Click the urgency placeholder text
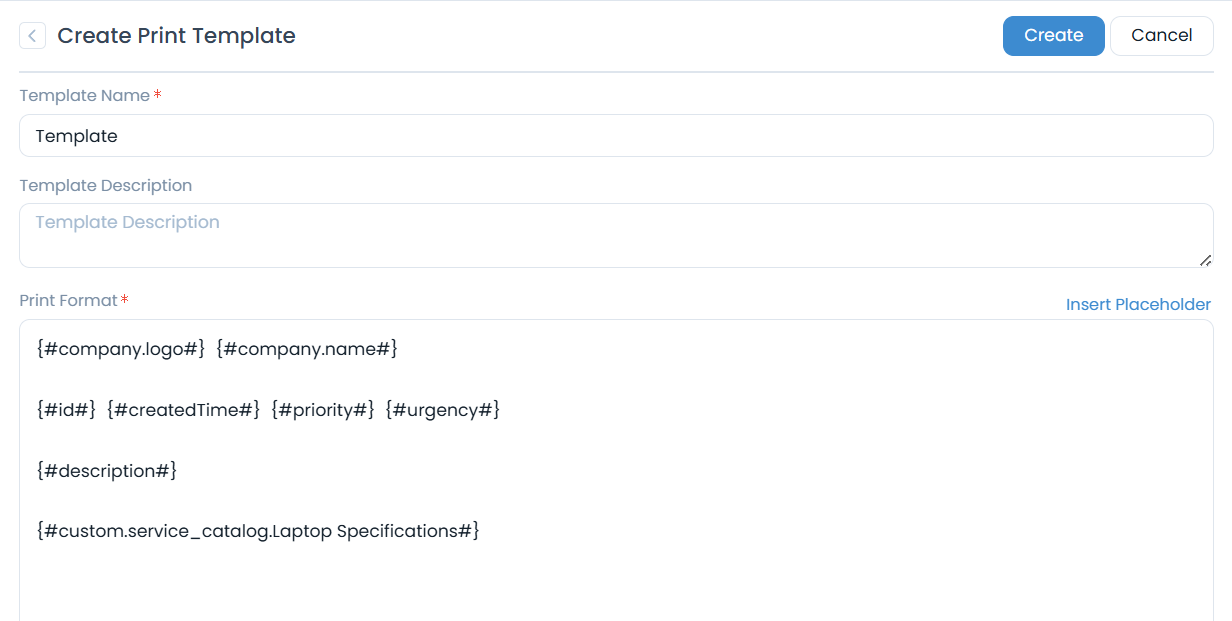The image size is (1232, 621). pyautogui.click(x=442, y=410)
